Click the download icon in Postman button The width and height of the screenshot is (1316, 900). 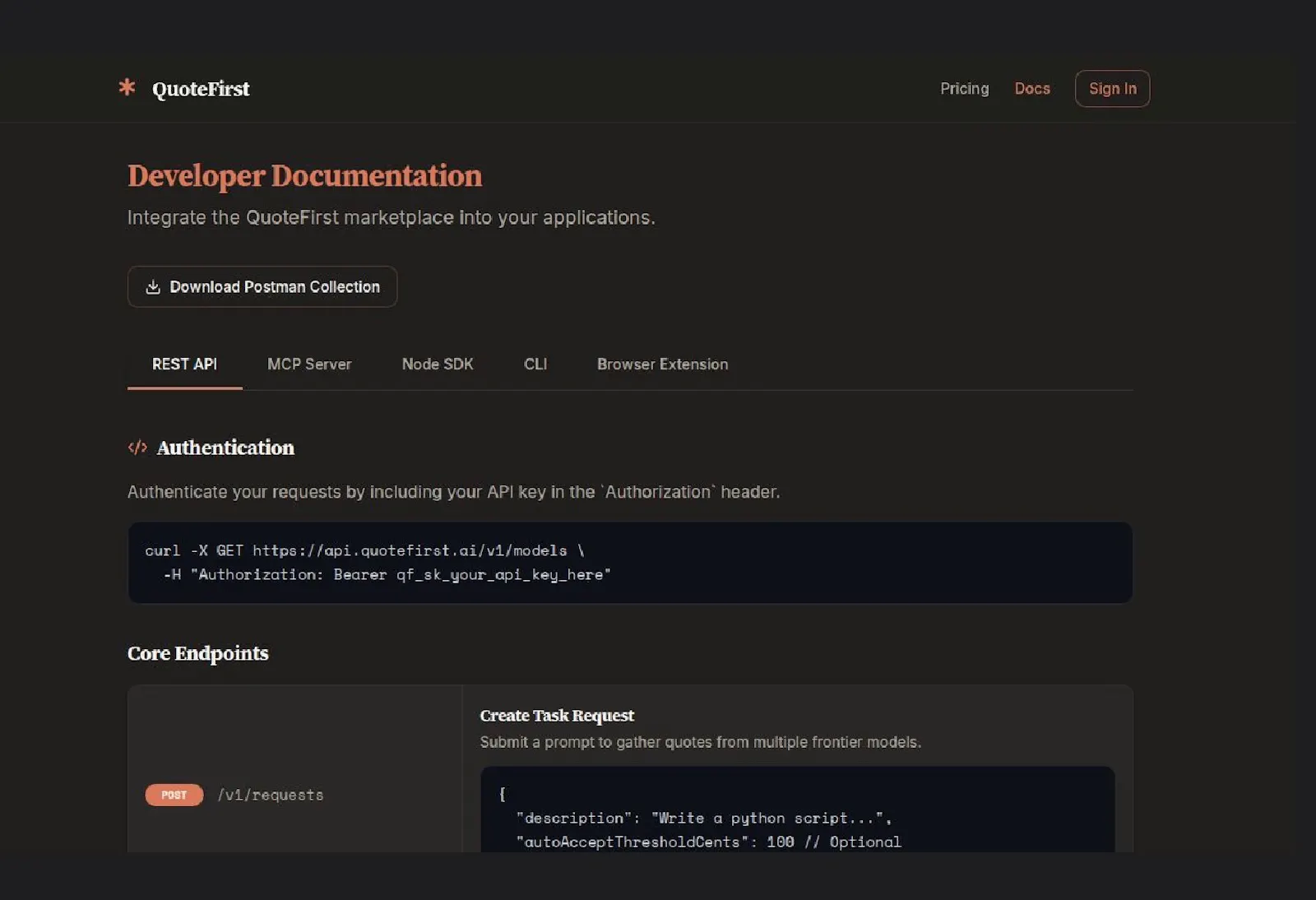pyautogui.click(x=153, y=286)
